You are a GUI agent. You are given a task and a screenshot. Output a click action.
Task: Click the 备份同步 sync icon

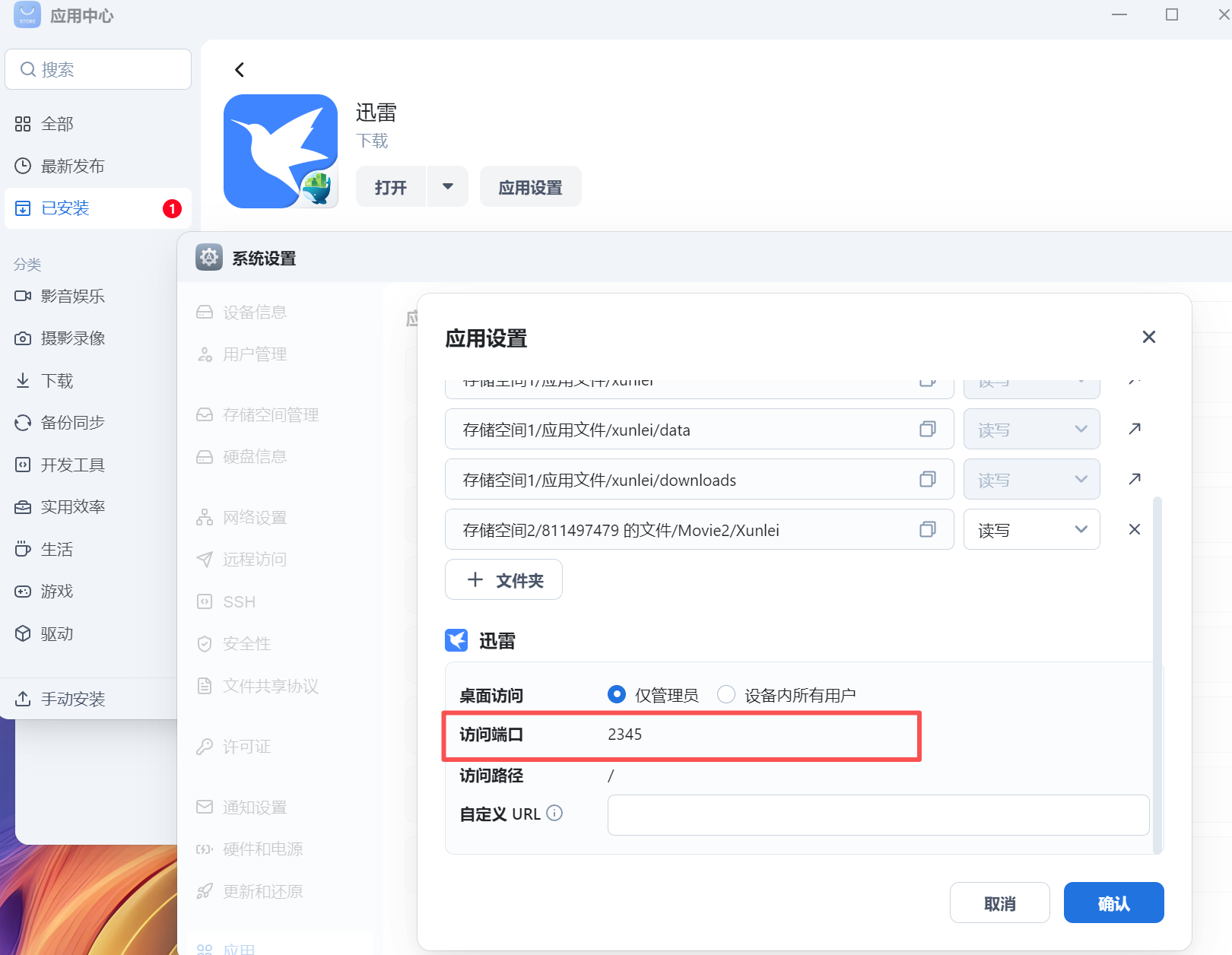tap(23, 423)
